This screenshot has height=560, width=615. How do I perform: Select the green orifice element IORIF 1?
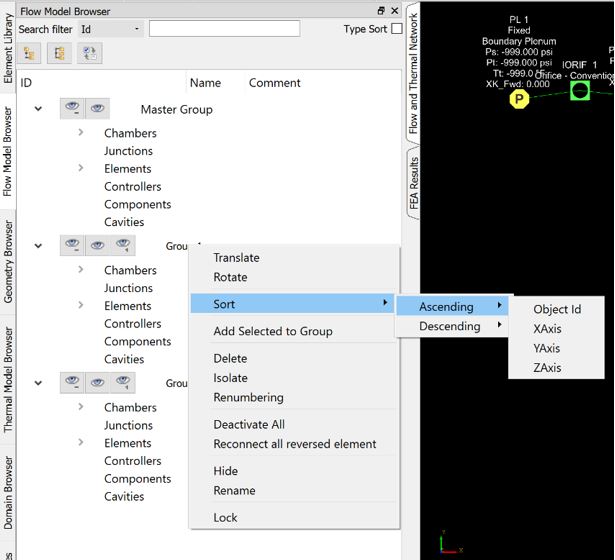(x=580, y=91)
